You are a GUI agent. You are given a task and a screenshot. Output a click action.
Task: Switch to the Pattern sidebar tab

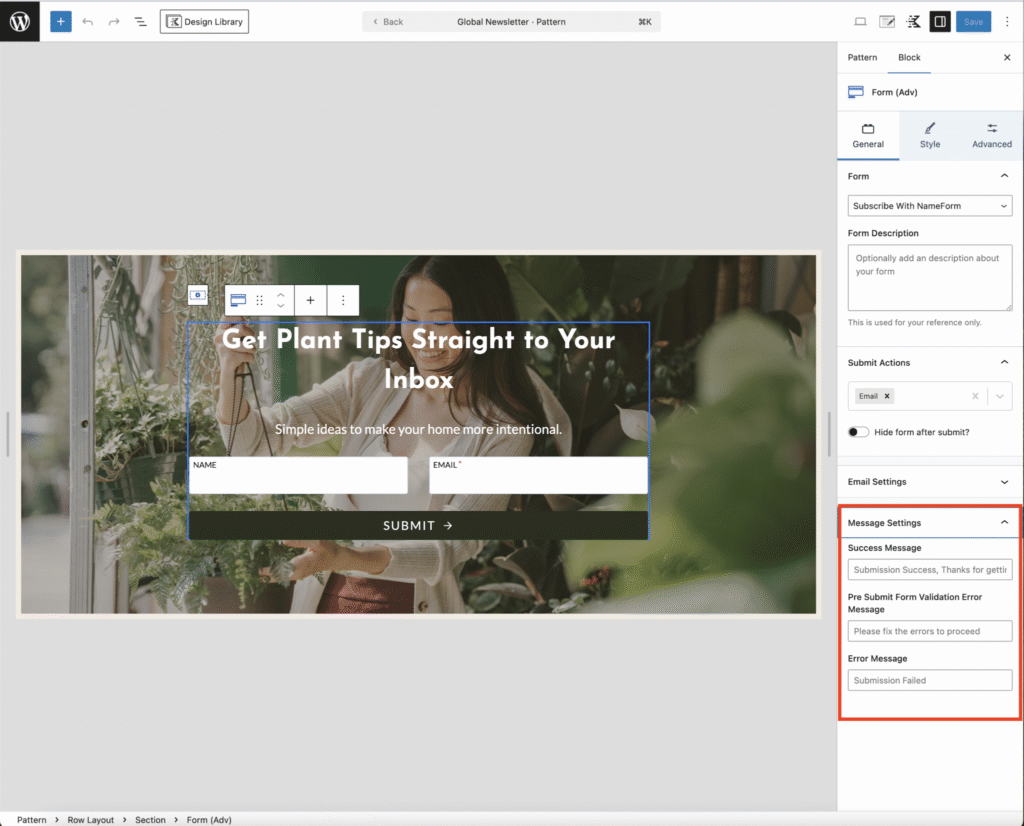click(x=862, y=58)
